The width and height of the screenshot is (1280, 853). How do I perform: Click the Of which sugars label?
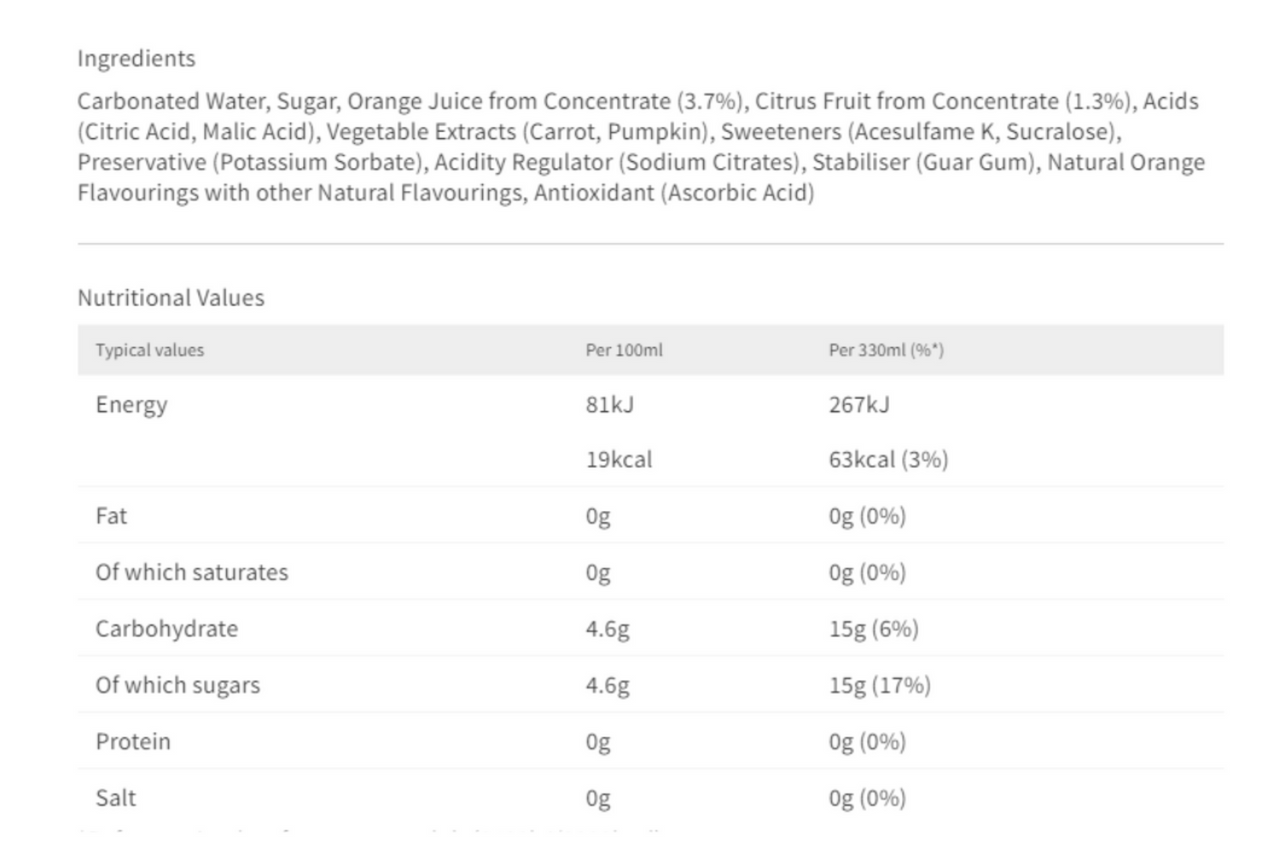pos(177,685)
